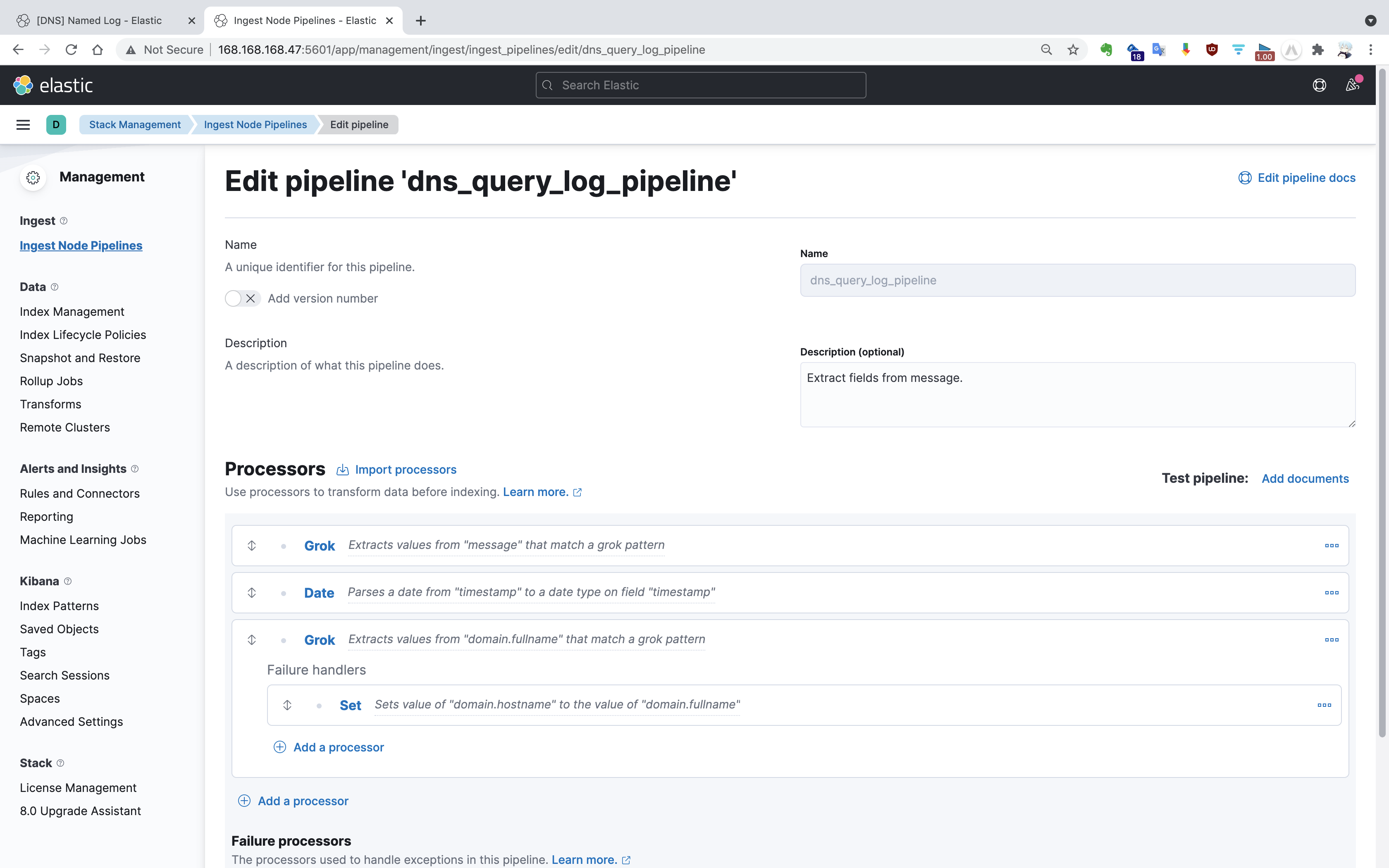The height and width of the screenshot is (868, 1389).
Task: Click the Description text area
Action: (1077, 394)
